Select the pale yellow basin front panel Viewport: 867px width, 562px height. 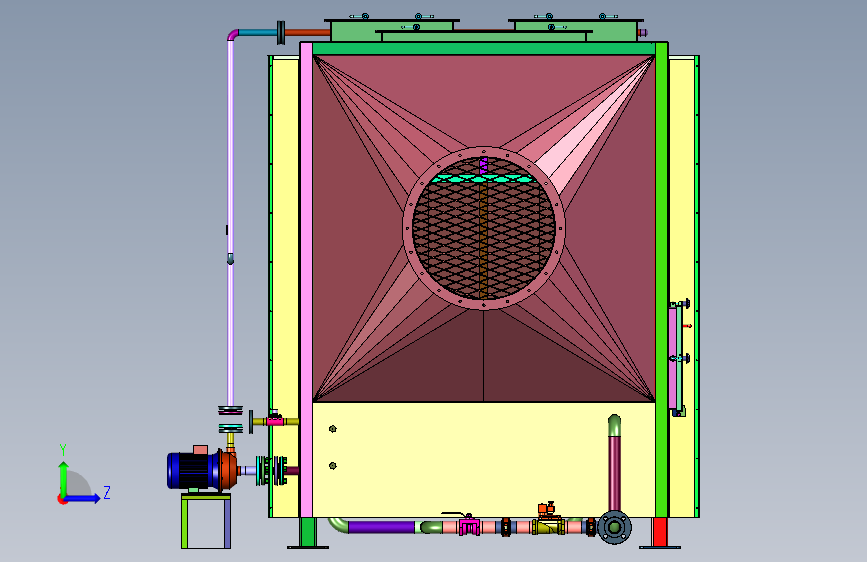point(484,460)
